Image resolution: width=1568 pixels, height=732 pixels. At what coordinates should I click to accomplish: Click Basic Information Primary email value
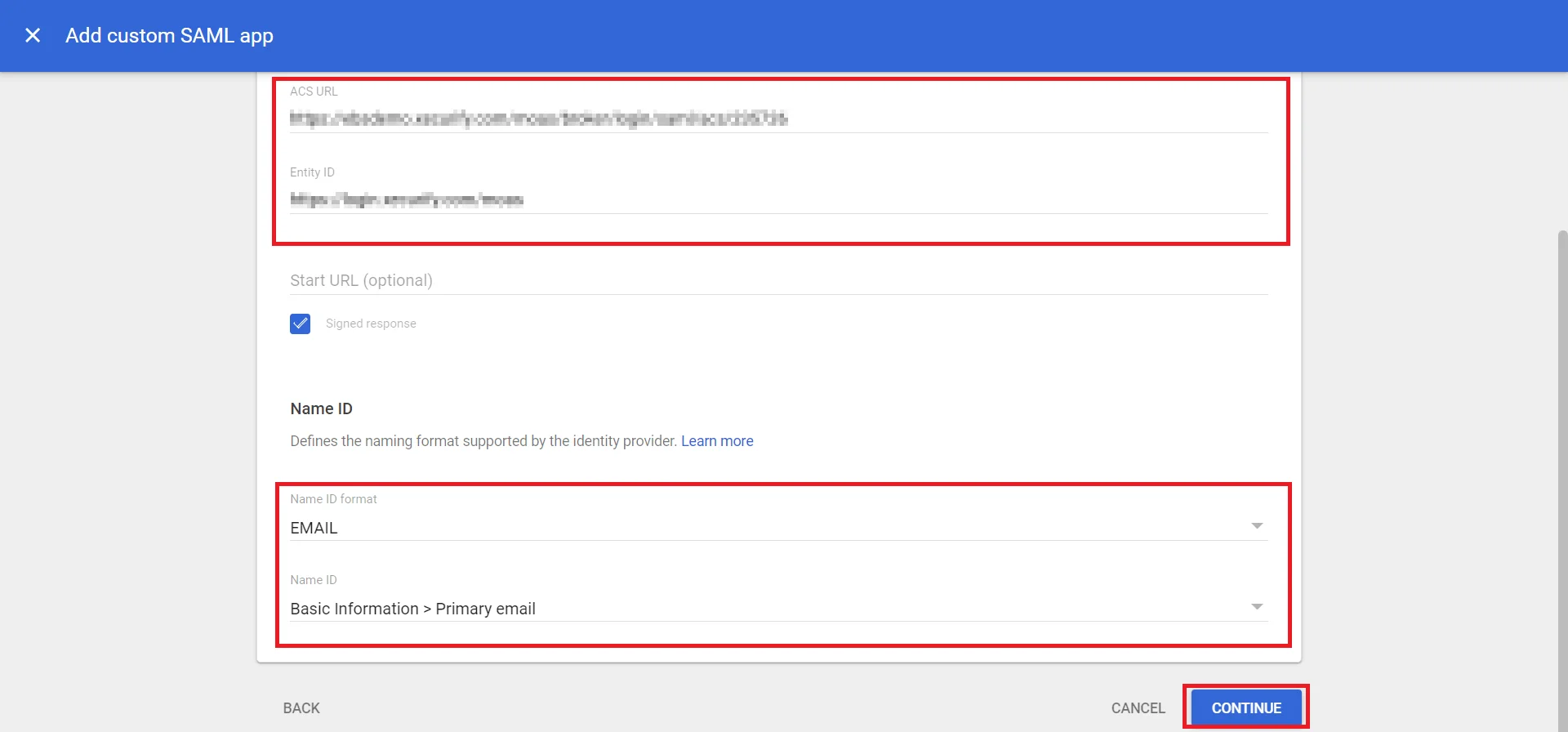point(413,608)
